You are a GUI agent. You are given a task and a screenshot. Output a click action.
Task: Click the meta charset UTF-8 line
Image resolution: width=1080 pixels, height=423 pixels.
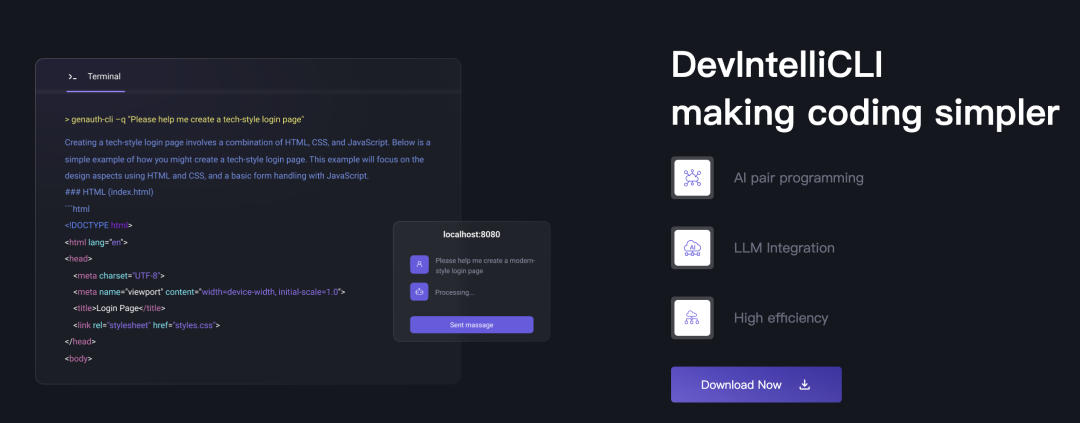click(x=118, y=276)
